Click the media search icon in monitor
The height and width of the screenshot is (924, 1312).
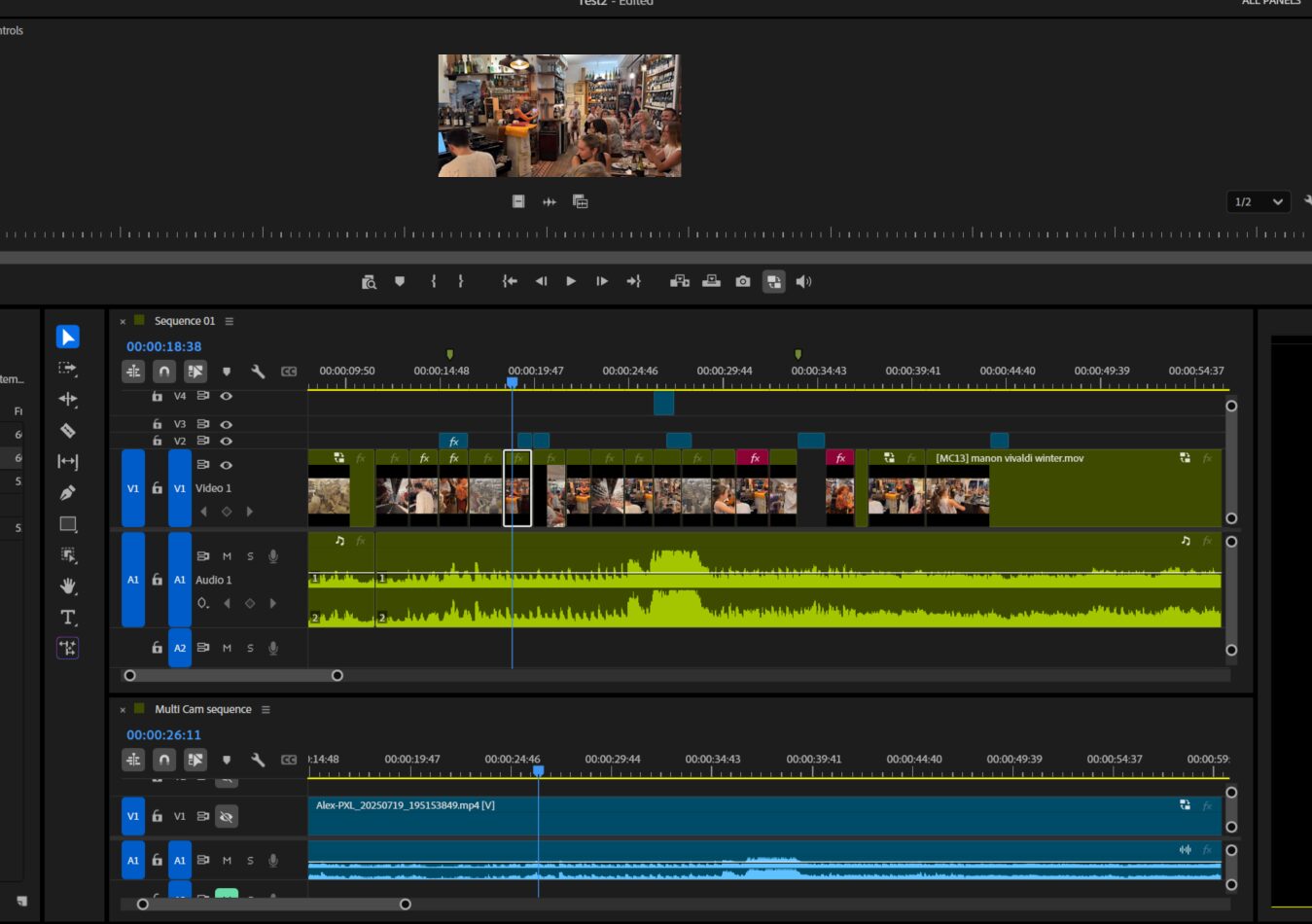(x=369, y=281)
